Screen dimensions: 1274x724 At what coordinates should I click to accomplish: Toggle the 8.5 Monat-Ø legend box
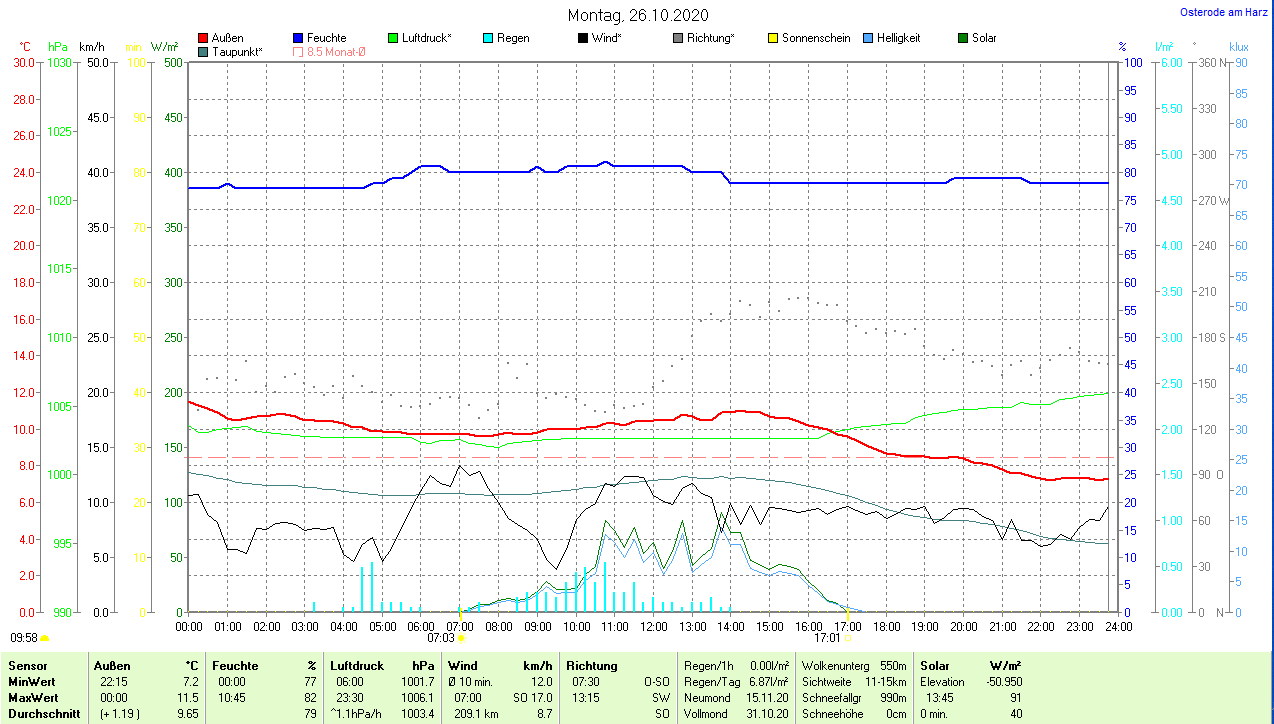click(298, 51)
